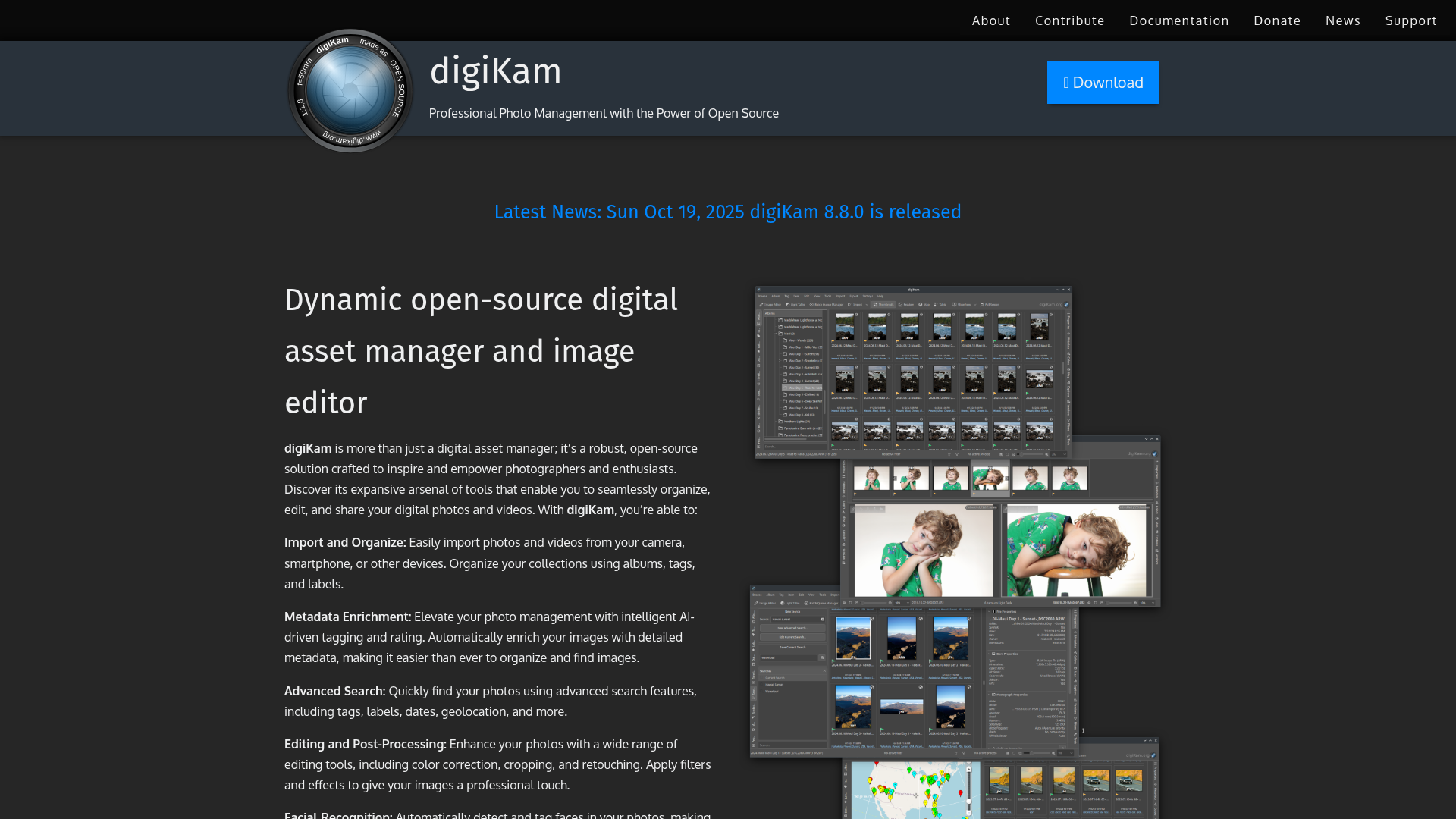Open the Settings menu in digiKam
The height and width of the screenshot is (819, 1456).
pos(868,296)
